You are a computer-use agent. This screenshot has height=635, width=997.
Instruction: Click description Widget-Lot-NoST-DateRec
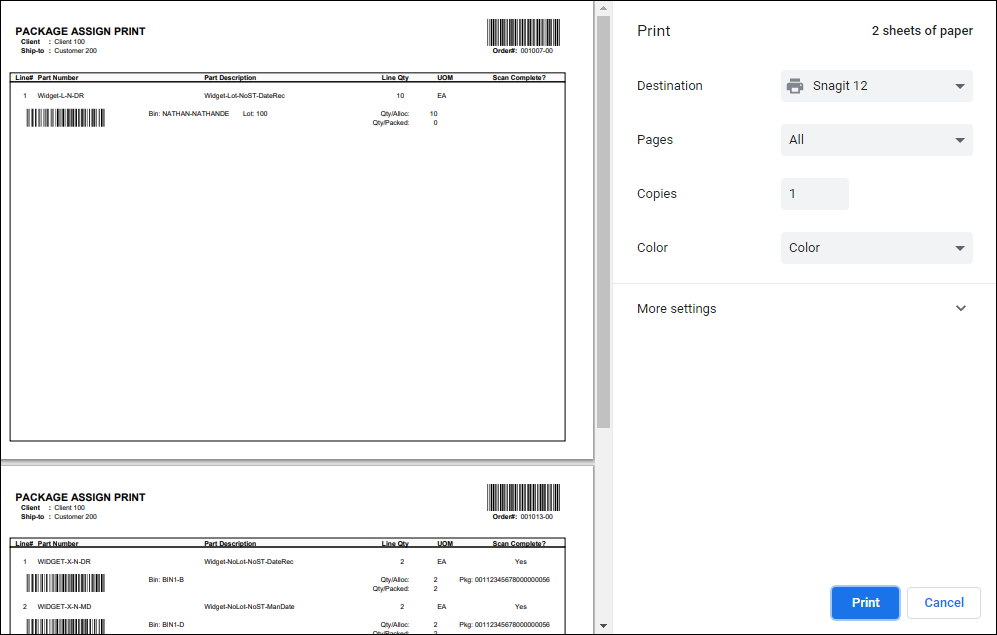244,96
